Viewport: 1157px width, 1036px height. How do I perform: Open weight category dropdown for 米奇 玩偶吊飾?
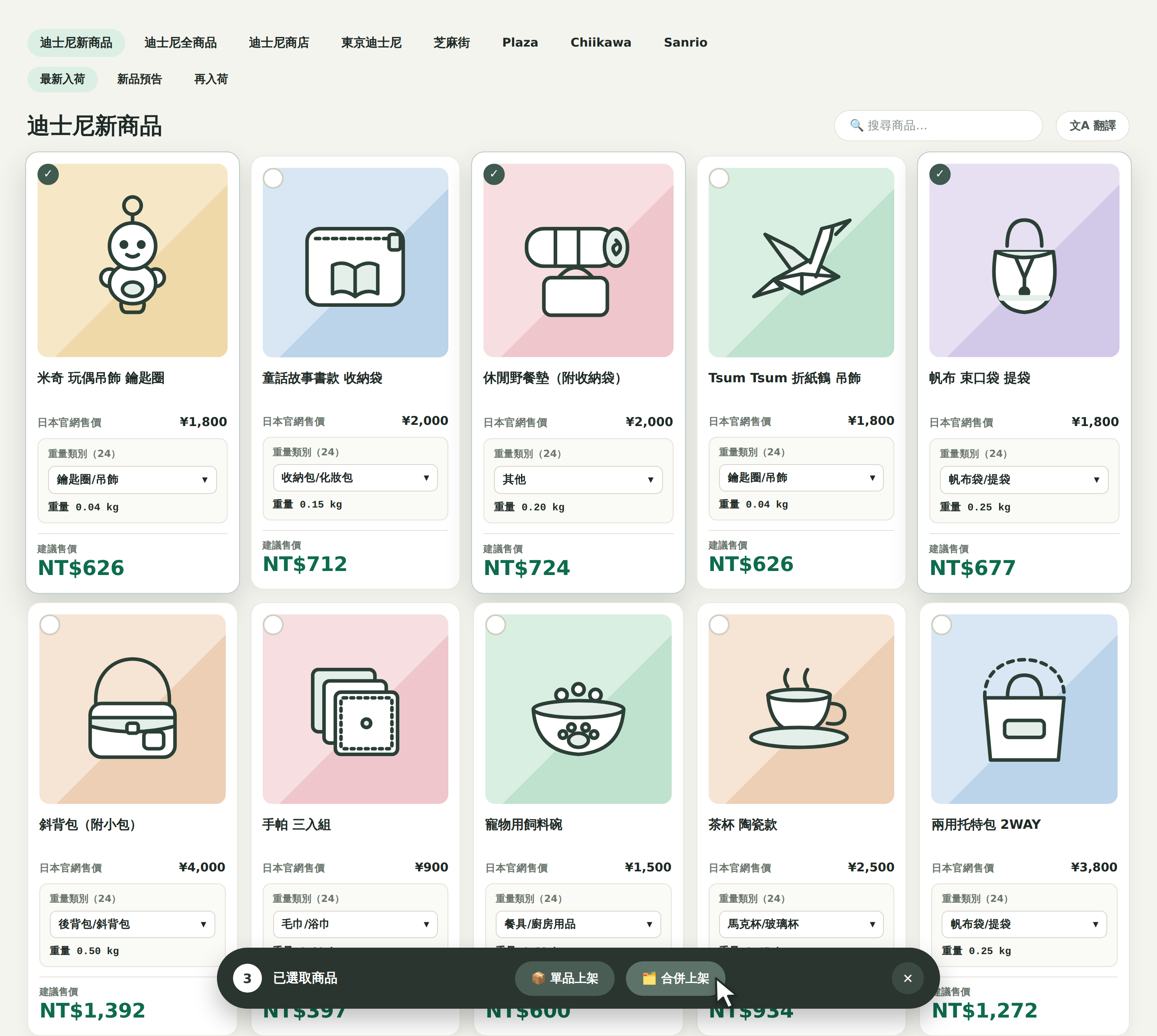click(132, 480)
